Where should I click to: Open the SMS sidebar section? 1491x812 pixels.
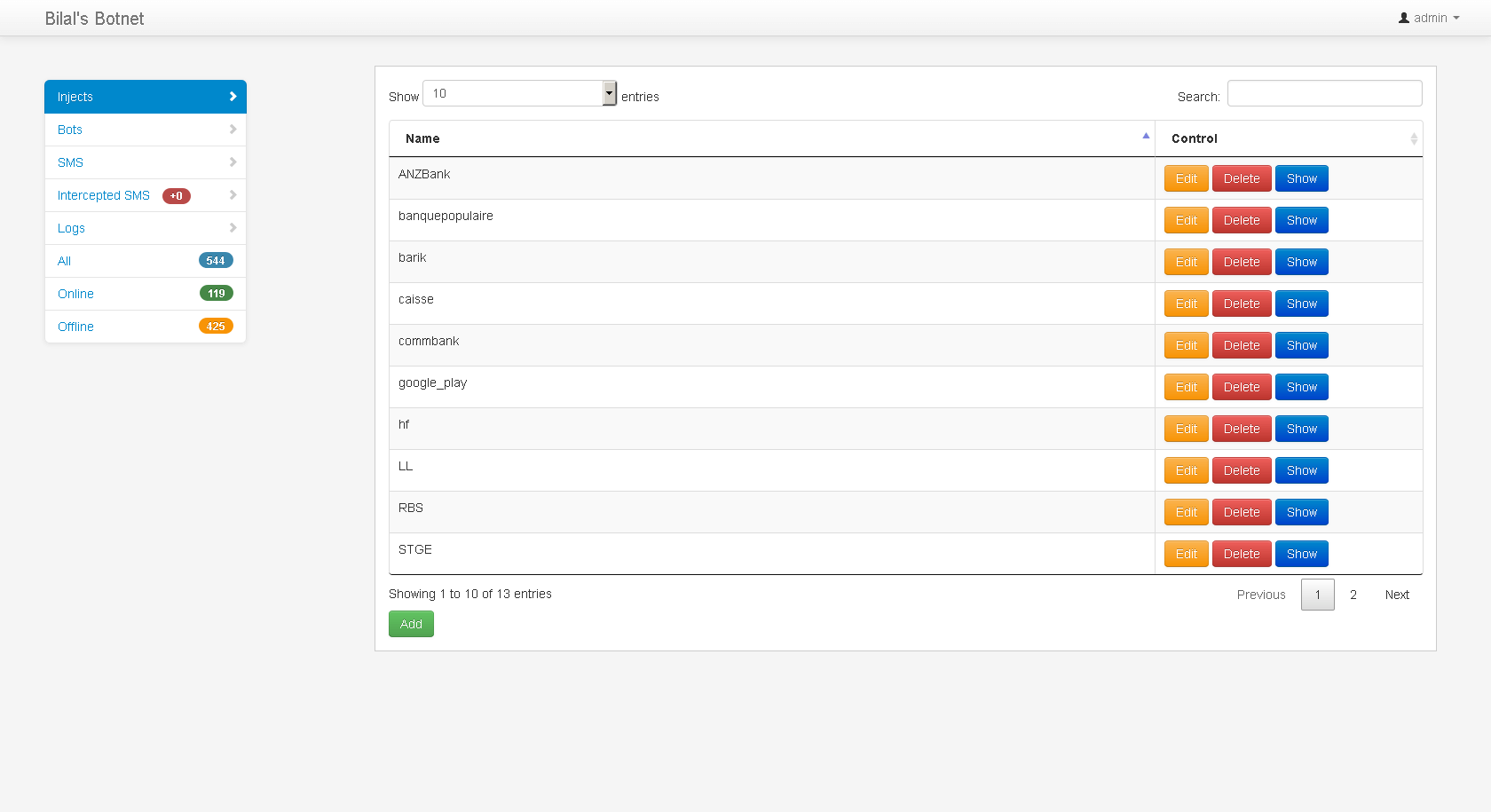click(70, 162)
